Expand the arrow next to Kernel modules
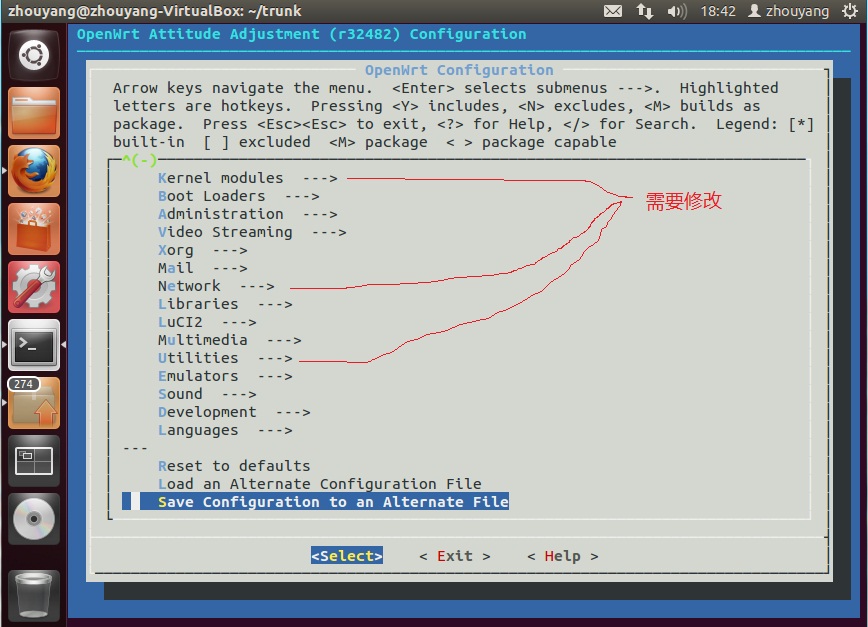This screenshot has width=868, height=627. (x=320, y=178)
